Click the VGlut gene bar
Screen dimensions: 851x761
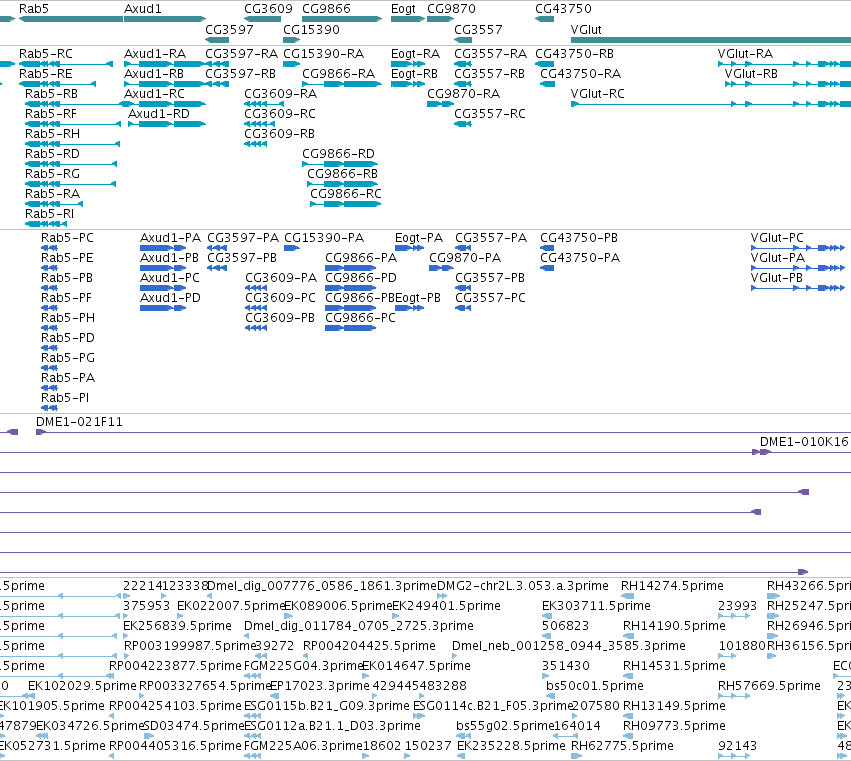point(711,40)
